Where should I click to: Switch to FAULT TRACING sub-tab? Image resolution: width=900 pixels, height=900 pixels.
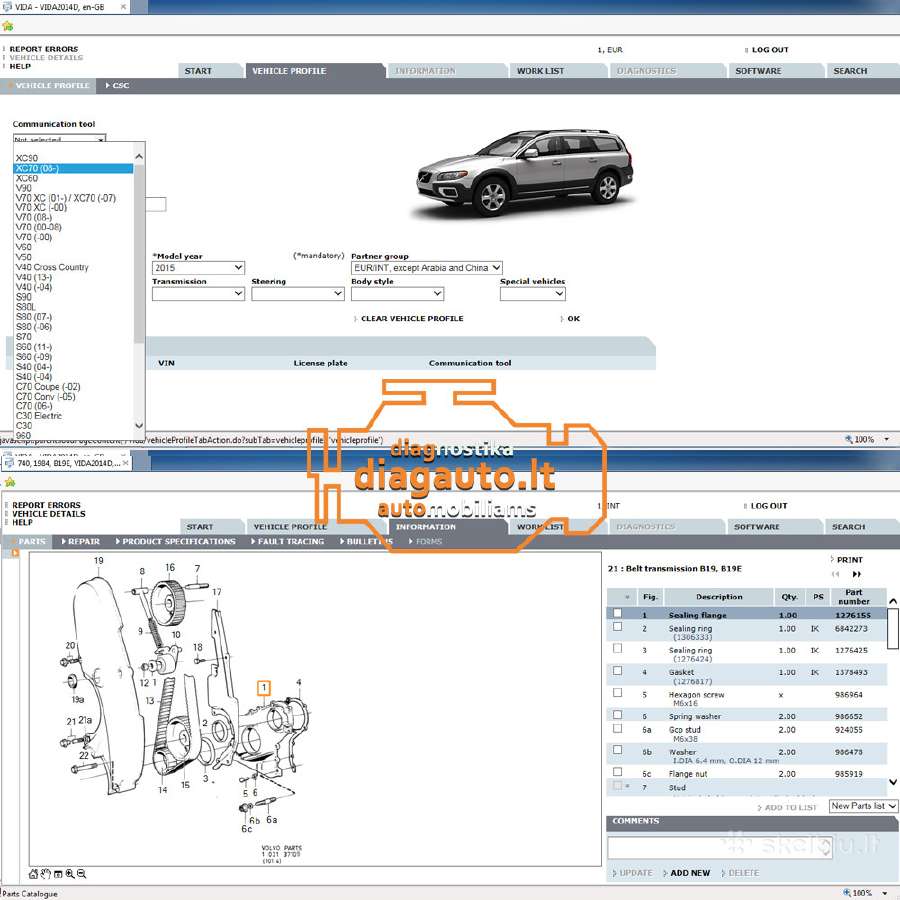click(x=288, y=541)
